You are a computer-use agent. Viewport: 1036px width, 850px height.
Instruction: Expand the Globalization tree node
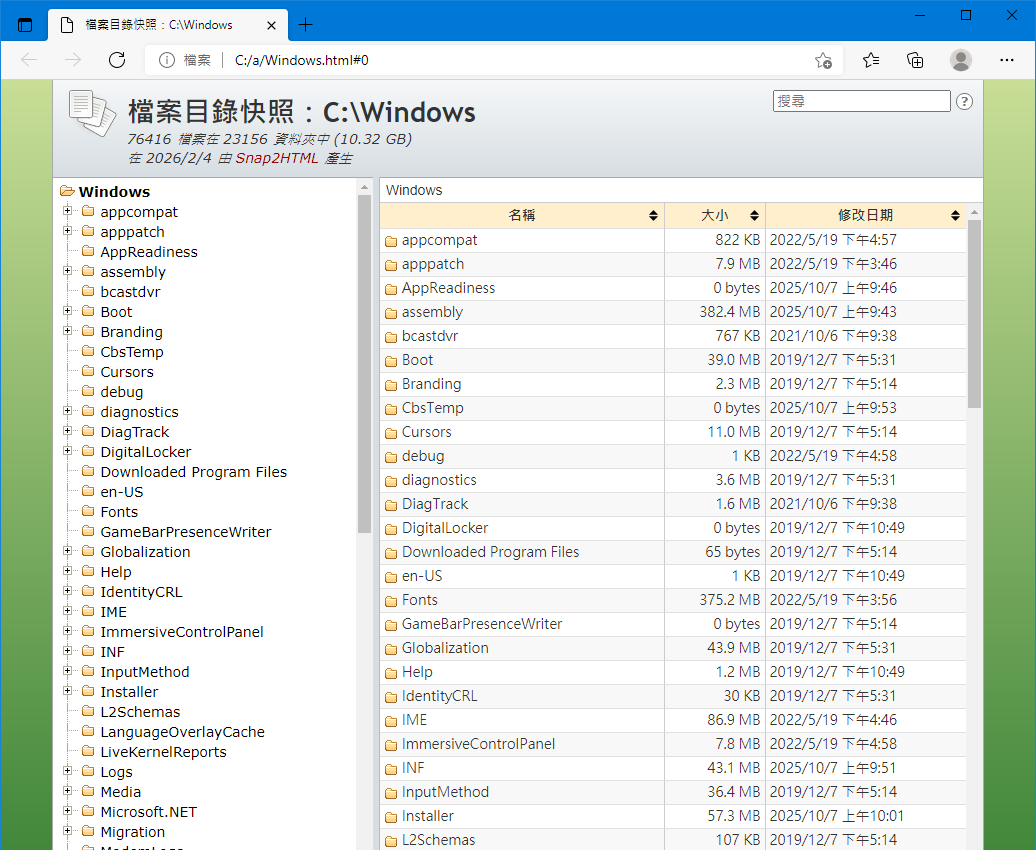(x=68, y=551)
